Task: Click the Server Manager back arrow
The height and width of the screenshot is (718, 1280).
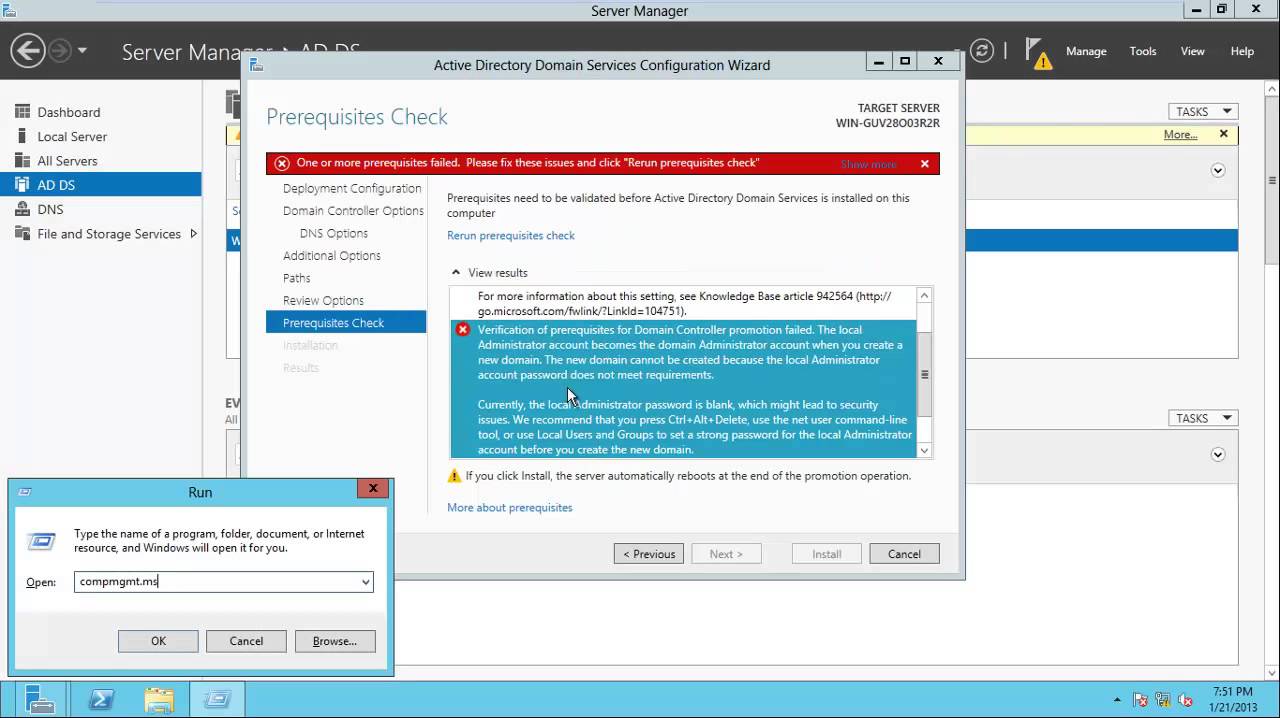Action: pos(27,50)
